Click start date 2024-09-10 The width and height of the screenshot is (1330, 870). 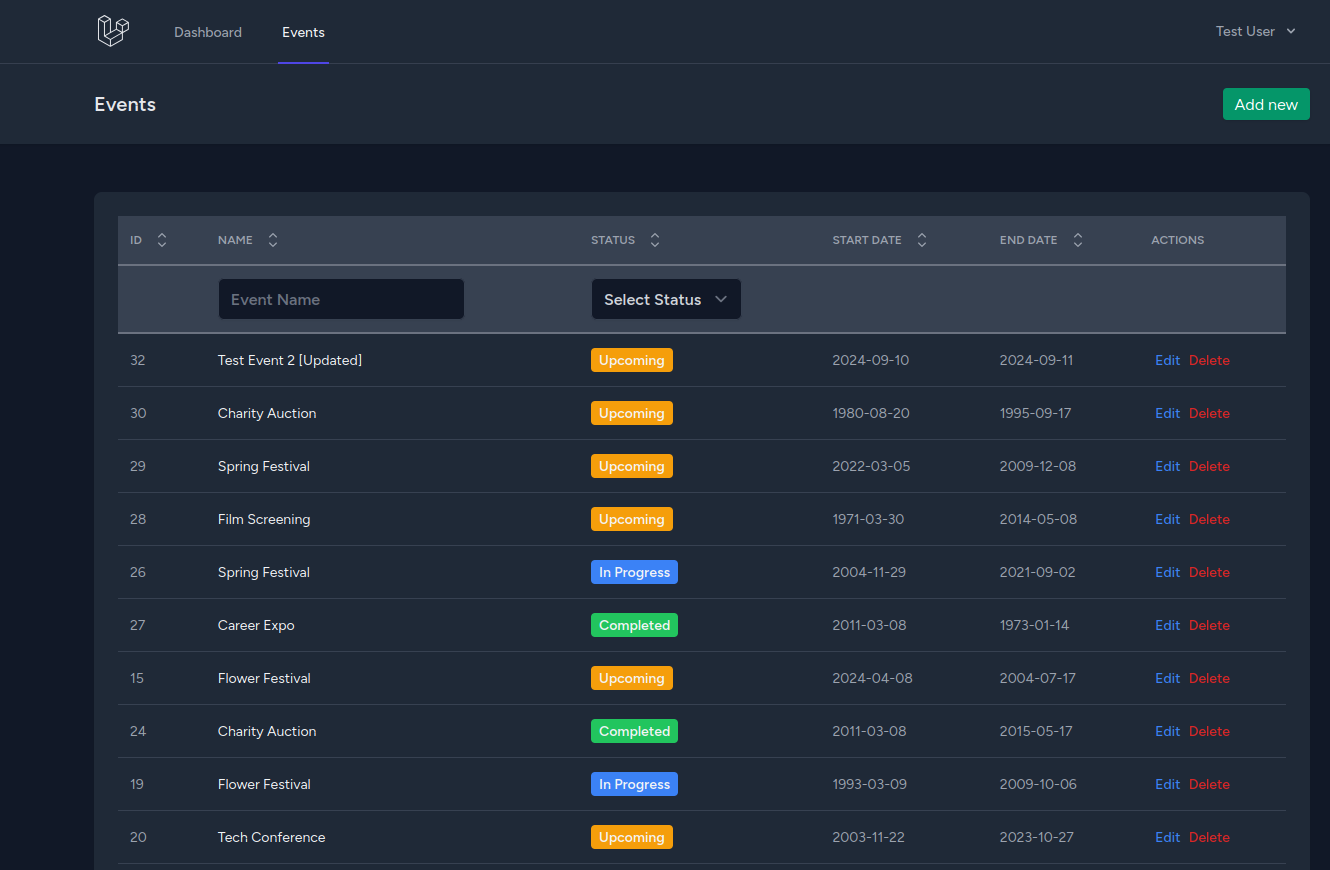pyautogui.click(x=871, y=360)
